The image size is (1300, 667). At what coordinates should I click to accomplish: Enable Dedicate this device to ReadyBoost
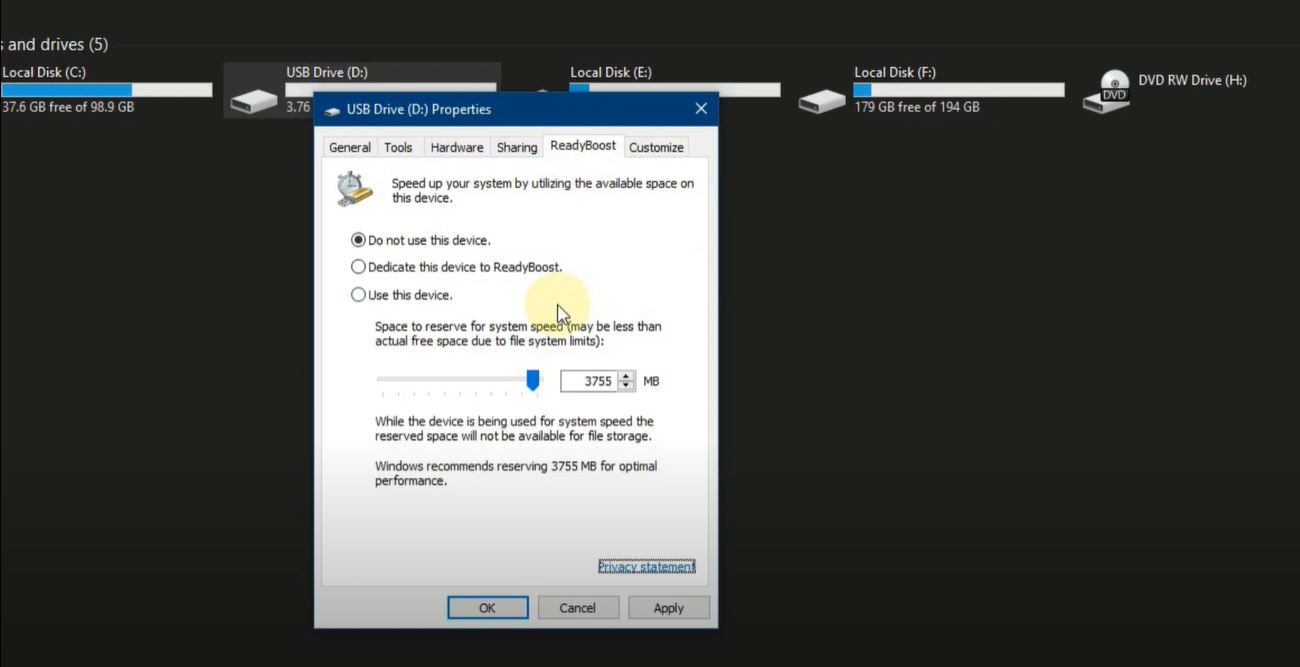point(358,266)
